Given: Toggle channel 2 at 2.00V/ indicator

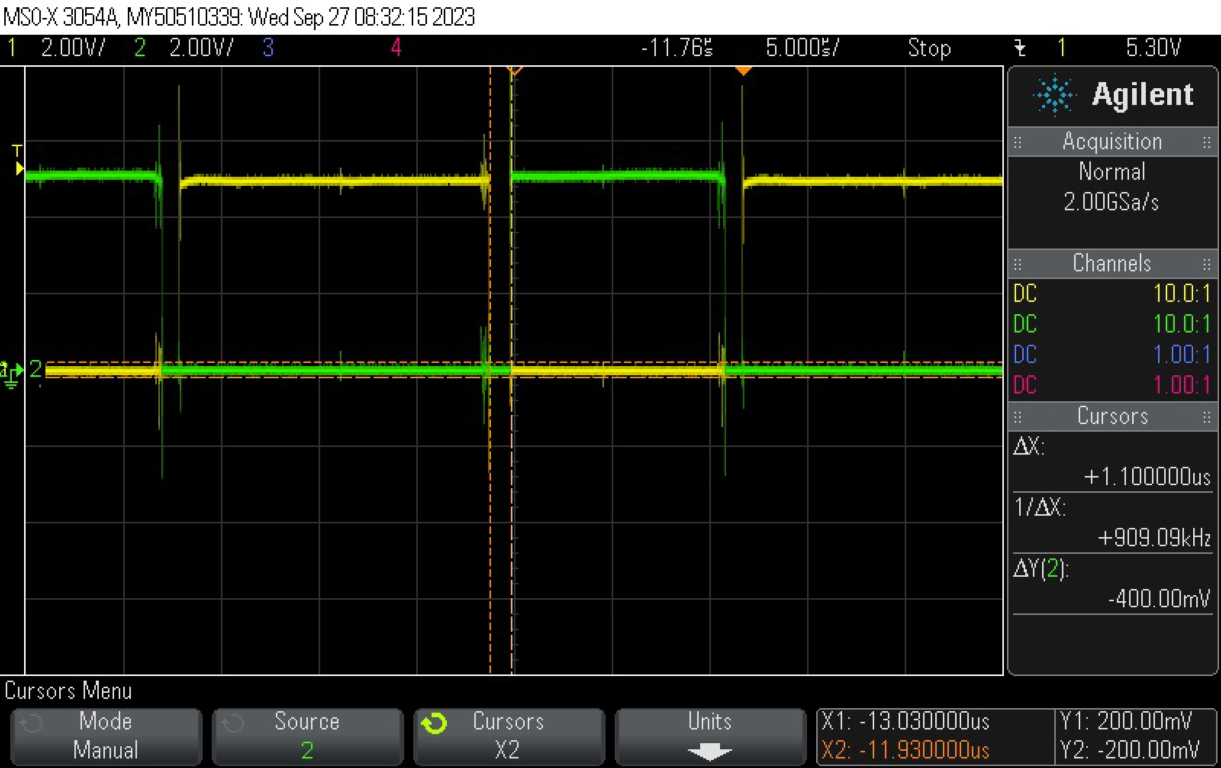Looking at the screenshot, I should click(187, 47).
